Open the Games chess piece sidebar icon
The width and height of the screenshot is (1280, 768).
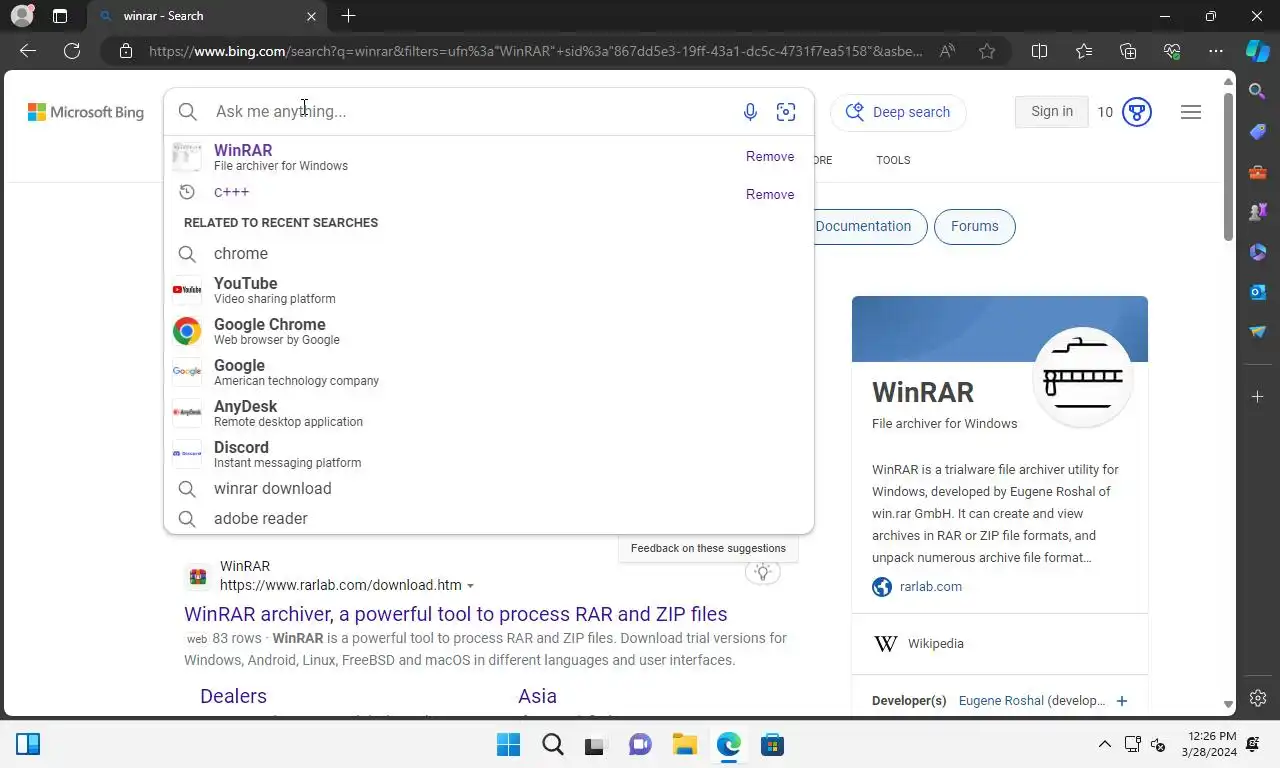pyautogui.click(x=1258, y=212)
